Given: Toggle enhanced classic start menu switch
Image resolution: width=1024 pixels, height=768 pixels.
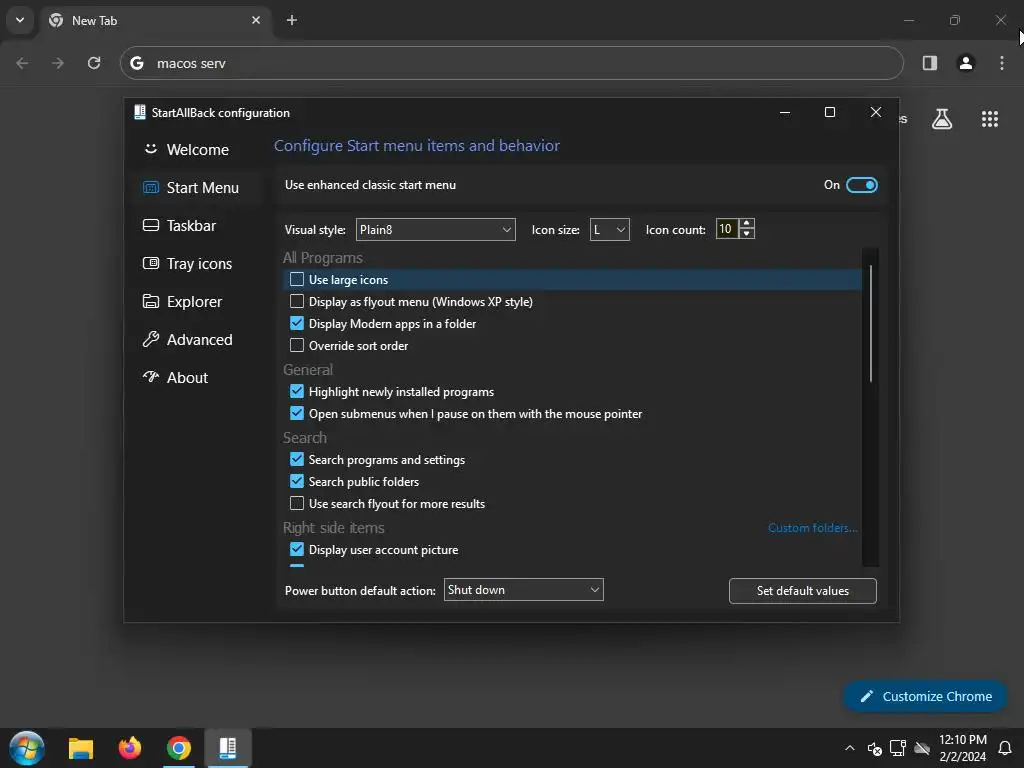Looking at the screenshot, I should [861, 185].
